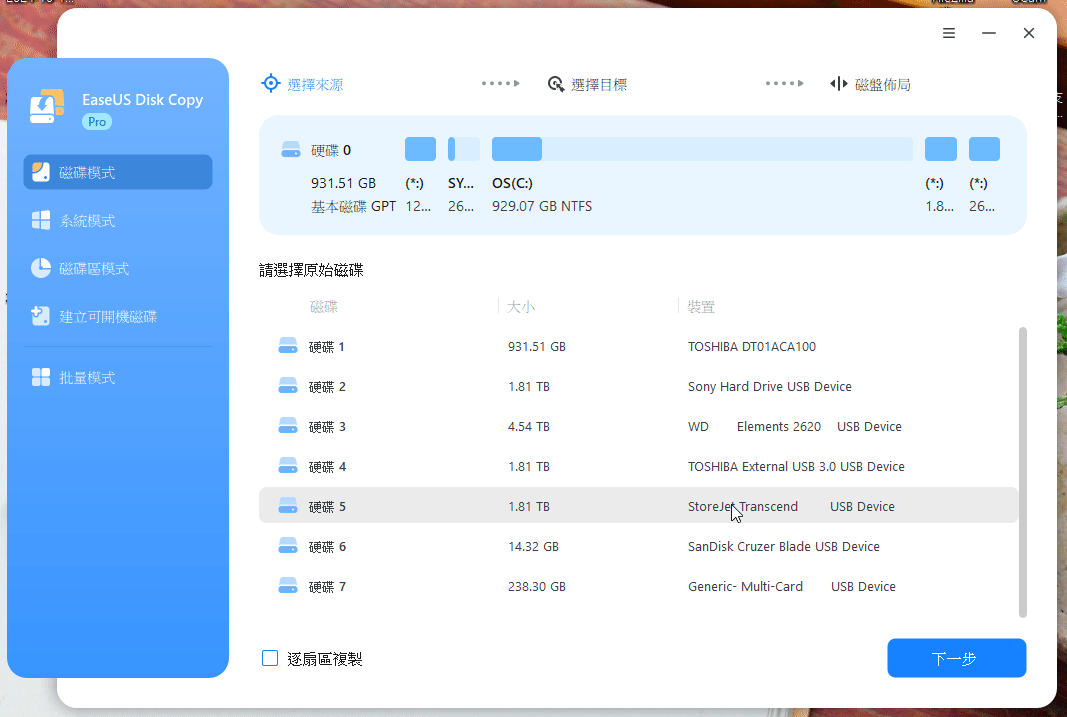Select the 238.30 GB size cell
The width and height of the screenshot is (1067, 717).
pos(537,586)
